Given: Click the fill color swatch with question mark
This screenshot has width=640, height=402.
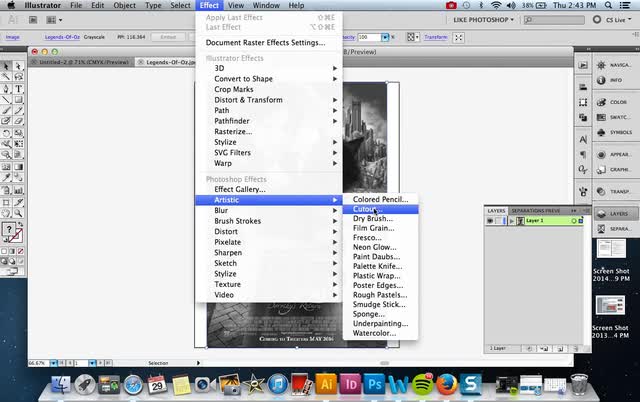Looking at the screenshot, I should tap(9, 229).
